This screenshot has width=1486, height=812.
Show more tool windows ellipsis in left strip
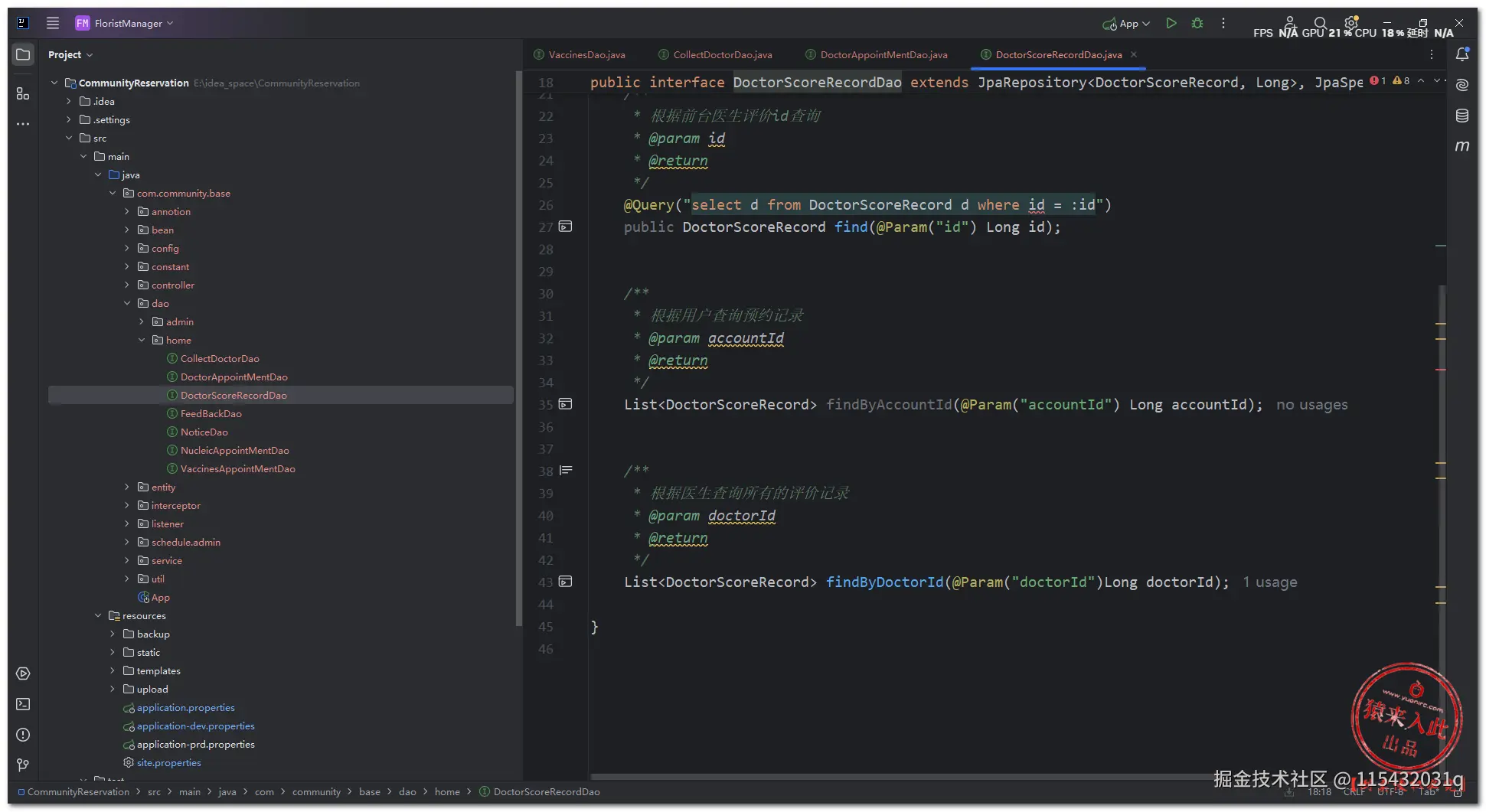(x=23, y=123)
